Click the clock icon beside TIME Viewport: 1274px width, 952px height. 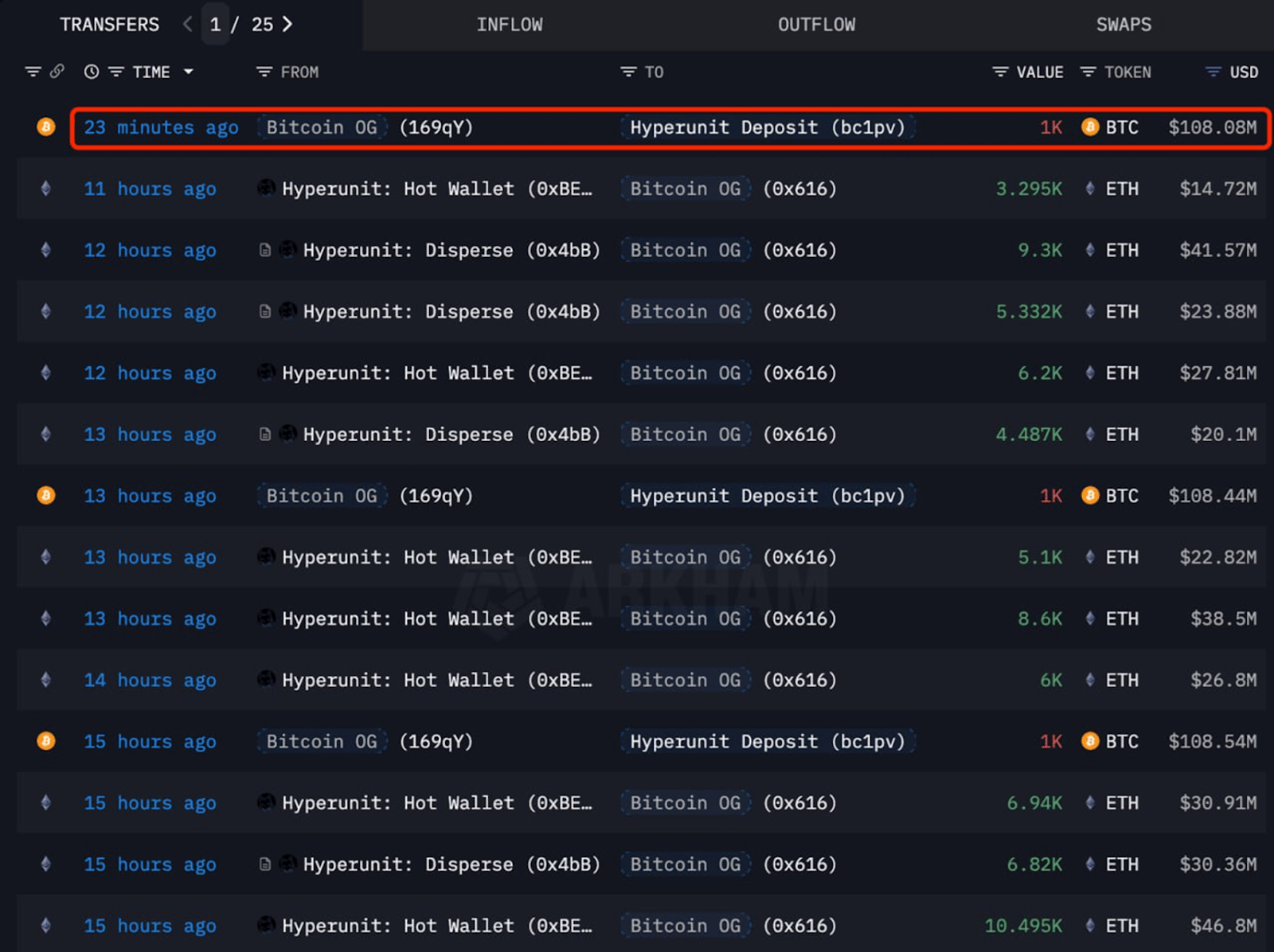(x=92, y=72)
